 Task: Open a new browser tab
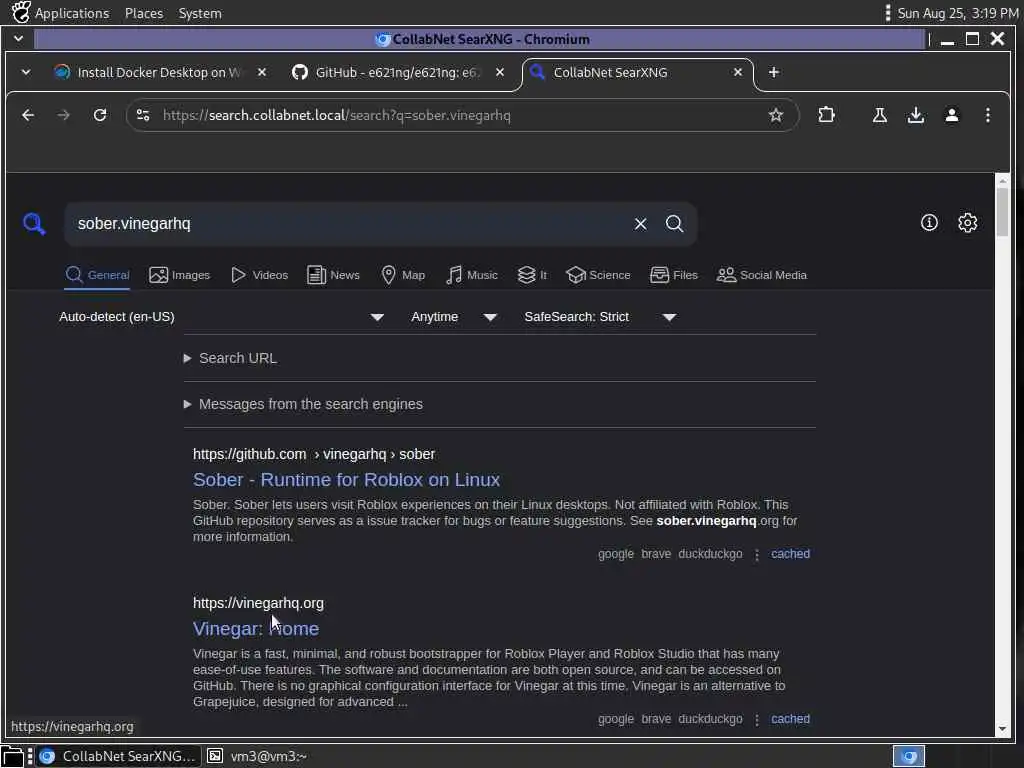[774, 72]
